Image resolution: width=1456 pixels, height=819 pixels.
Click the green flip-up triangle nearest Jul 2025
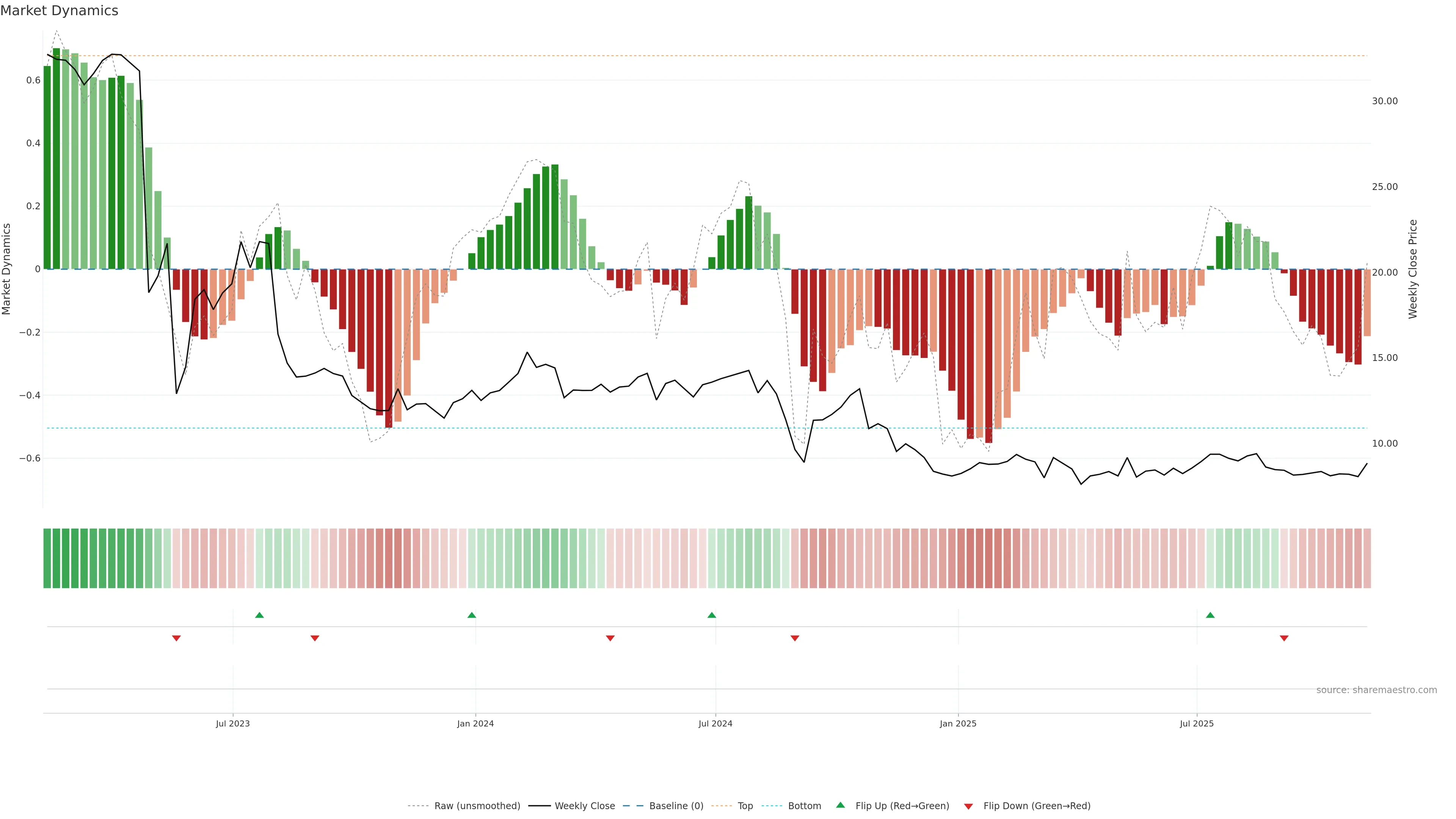pos(1210,615)
